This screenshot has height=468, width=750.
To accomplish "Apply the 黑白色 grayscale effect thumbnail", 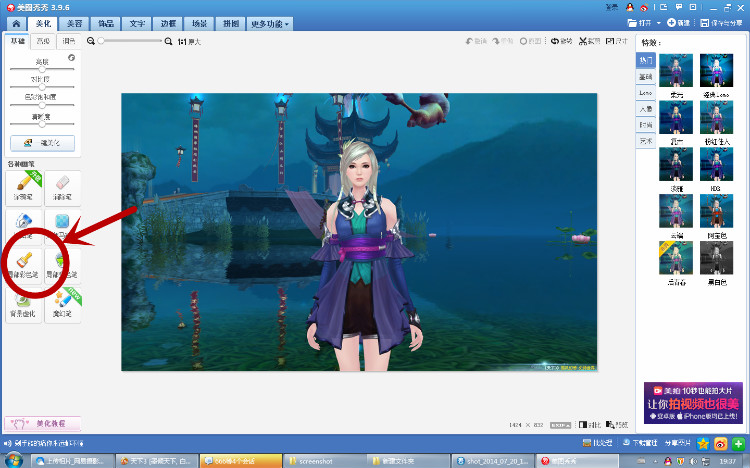I will [716, 257].
